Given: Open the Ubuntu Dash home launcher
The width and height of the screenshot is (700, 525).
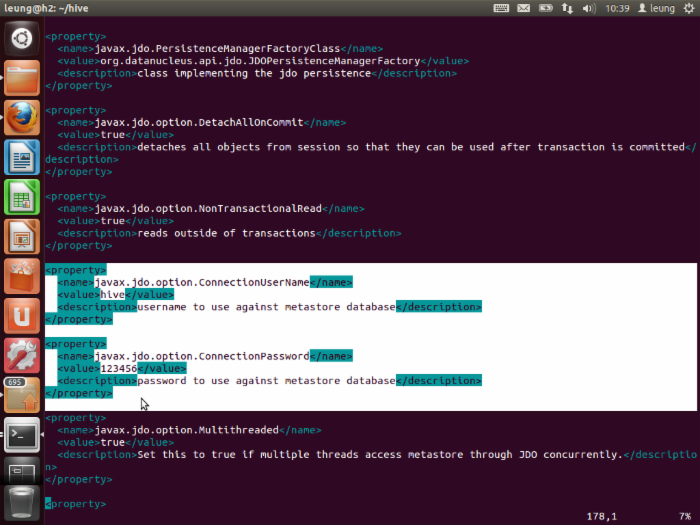Looking at the screenshot, I should (x=21, y=38).
